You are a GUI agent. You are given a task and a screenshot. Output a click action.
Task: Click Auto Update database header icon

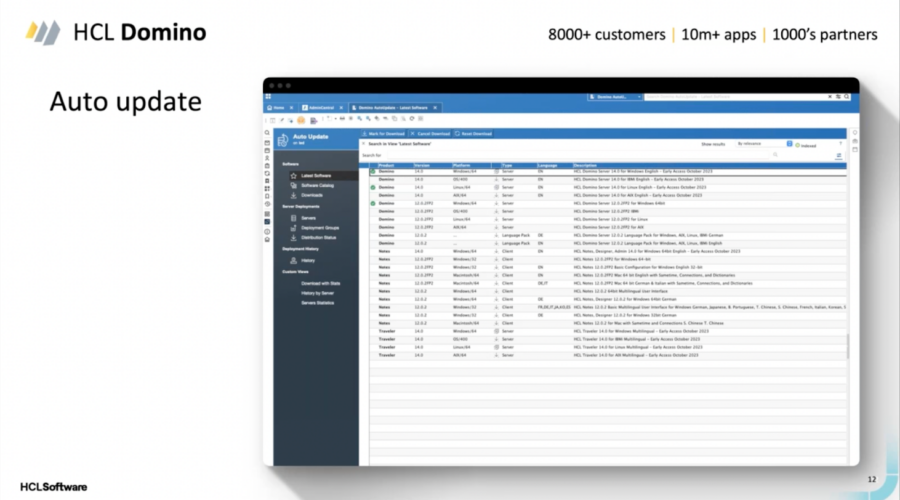[282, 139]
